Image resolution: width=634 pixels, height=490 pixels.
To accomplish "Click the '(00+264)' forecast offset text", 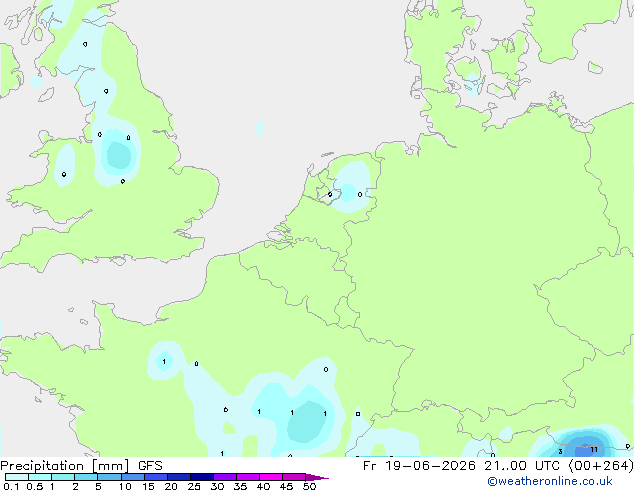I will pos(601,466).
